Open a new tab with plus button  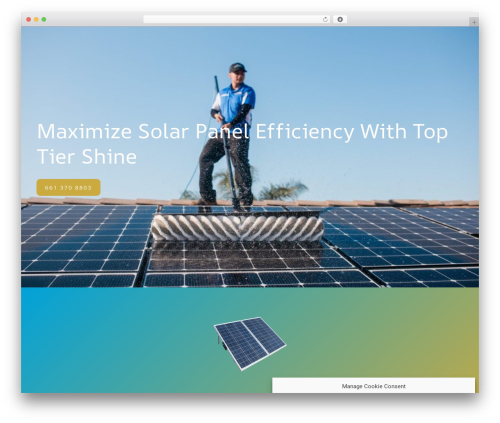(x=474, y=22)
